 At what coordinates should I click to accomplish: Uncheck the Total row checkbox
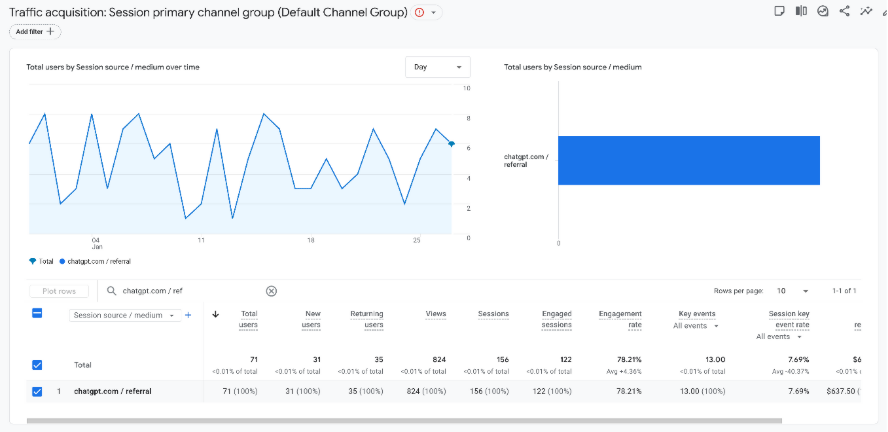pyautogui.click(x=37, y=365)
